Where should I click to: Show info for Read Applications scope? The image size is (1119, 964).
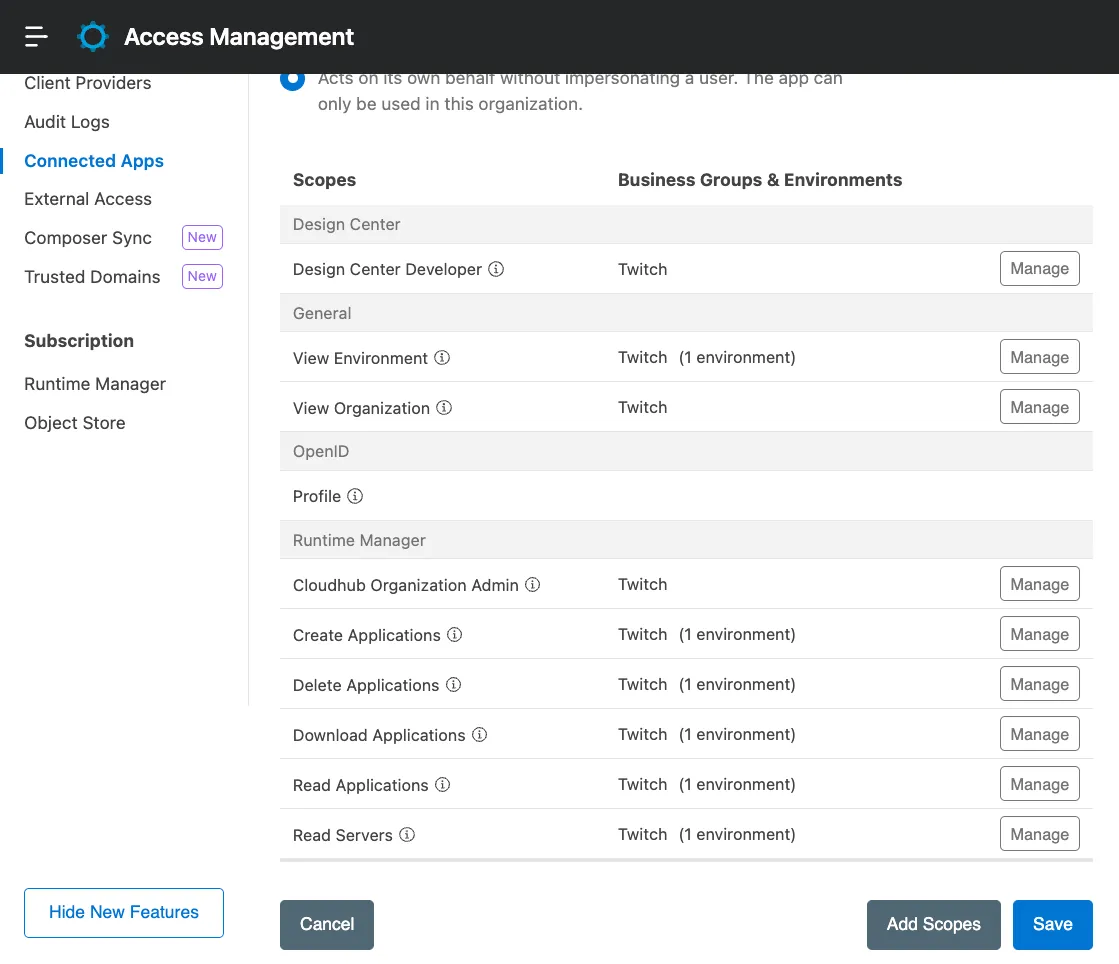[x=443, y=784]
